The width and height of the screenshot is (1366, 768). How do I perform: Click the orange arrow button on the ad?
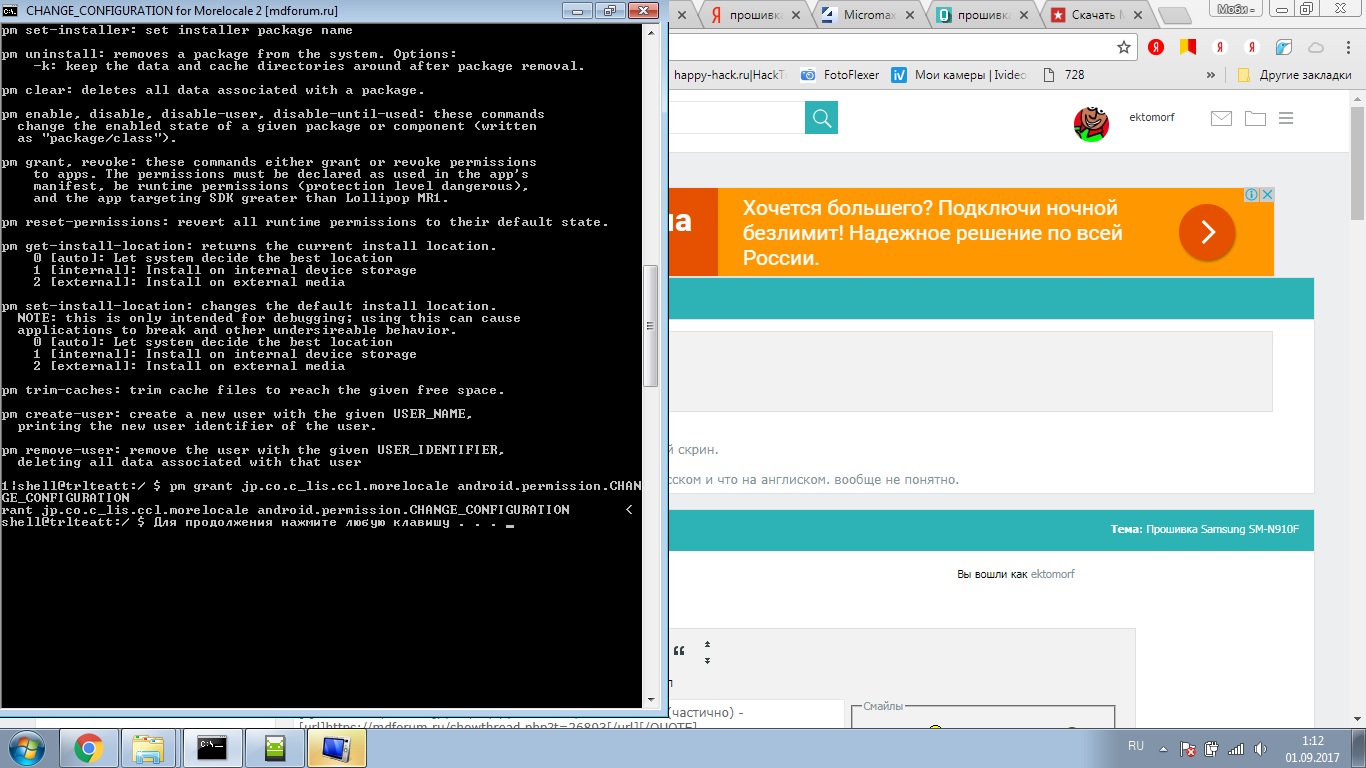[x=1207, y=232]
